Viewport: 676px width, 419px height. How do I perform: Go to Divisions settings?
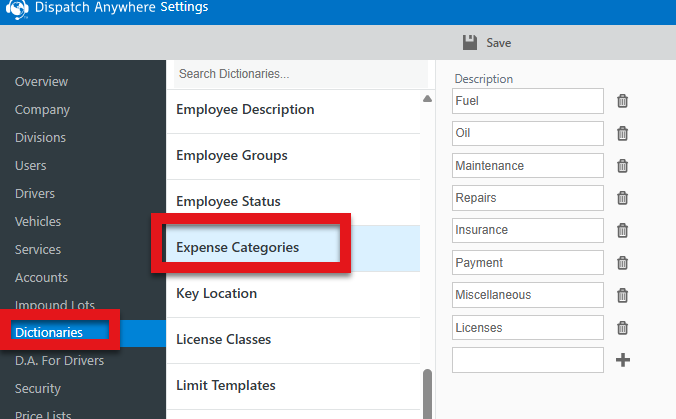[41, 138]
